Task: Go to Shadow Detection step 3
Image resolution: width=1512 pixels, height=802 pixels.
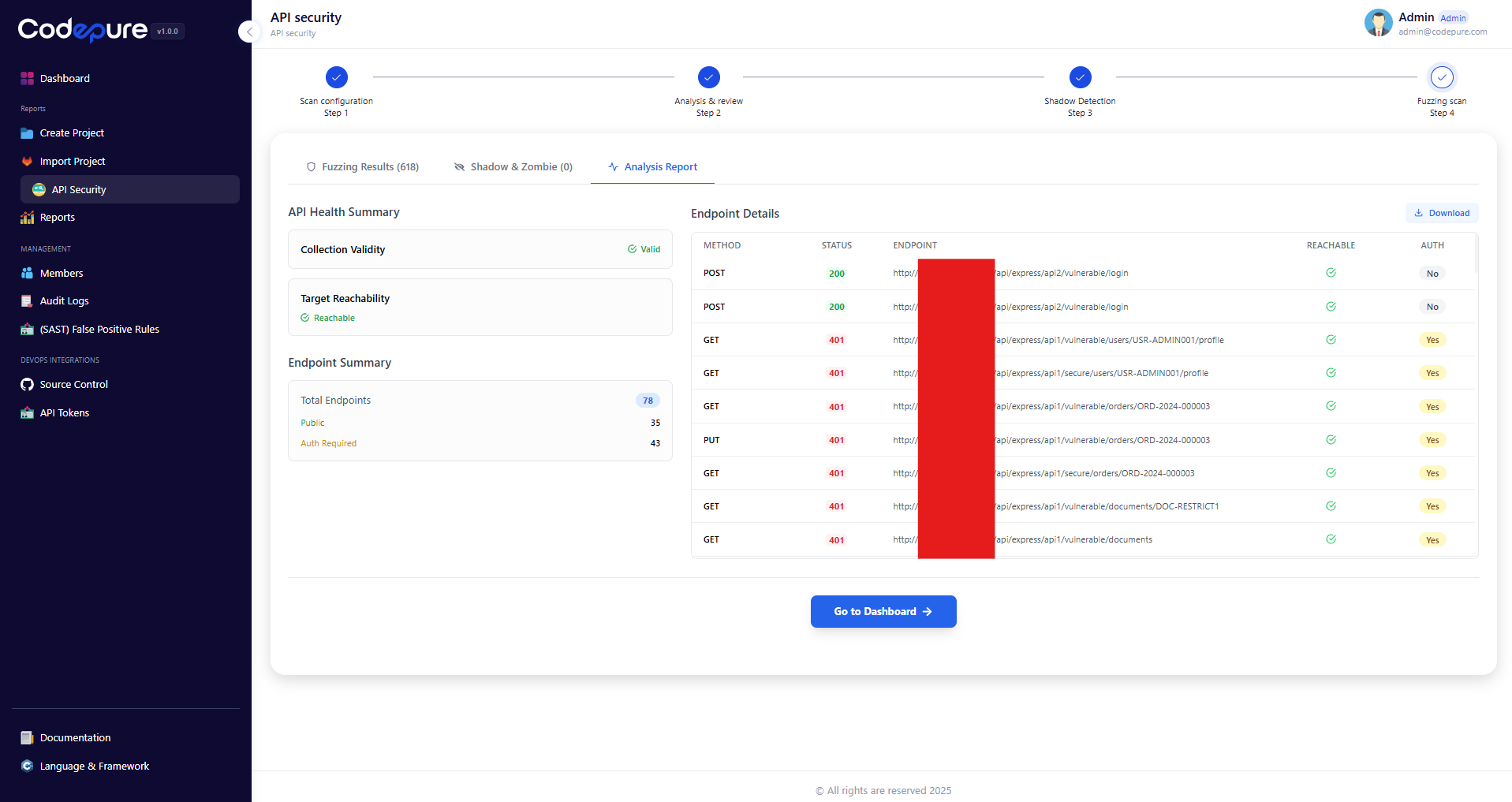Action: tap(1080, 77)
